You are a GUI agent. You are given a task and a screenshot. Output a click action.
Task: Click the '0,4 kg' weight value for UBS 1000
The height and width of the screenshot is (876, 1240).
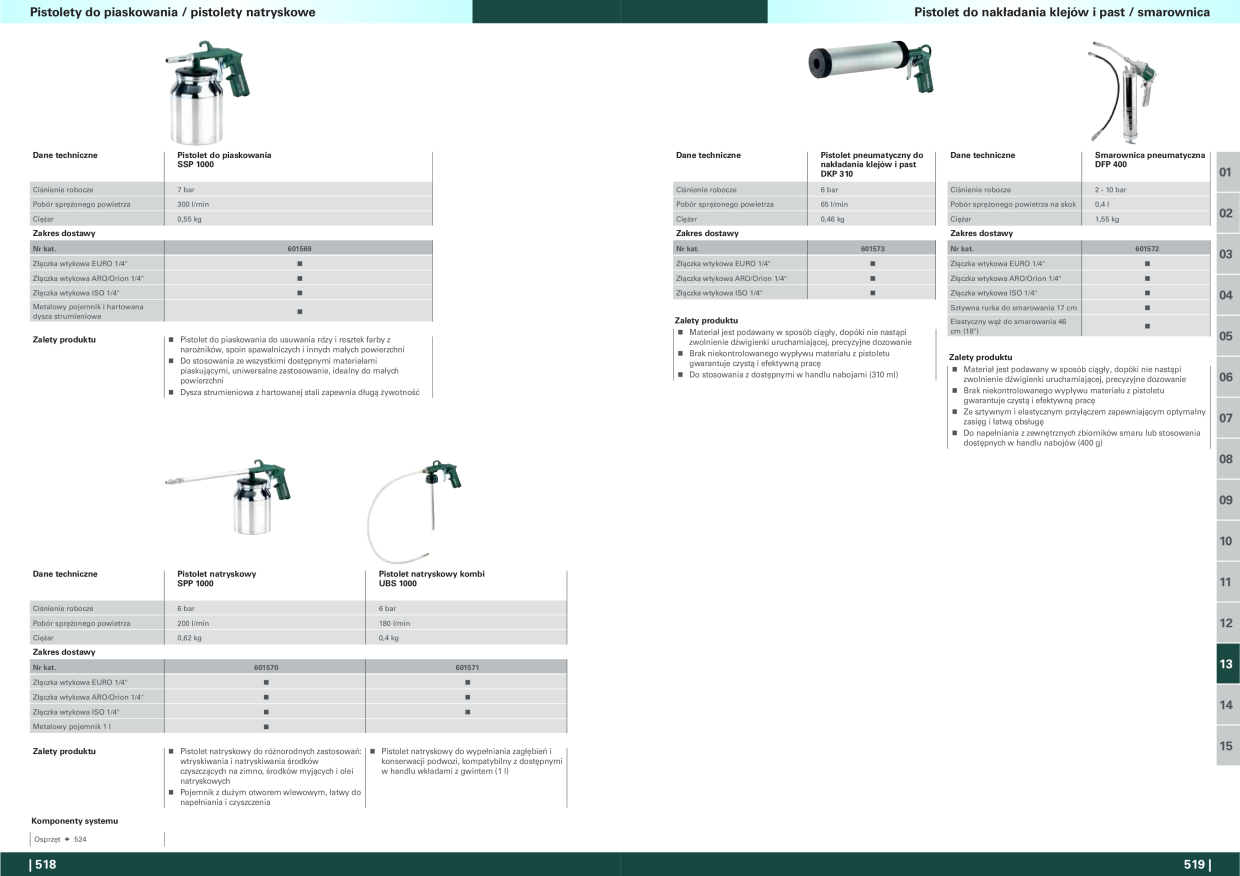tap(388, 637)
